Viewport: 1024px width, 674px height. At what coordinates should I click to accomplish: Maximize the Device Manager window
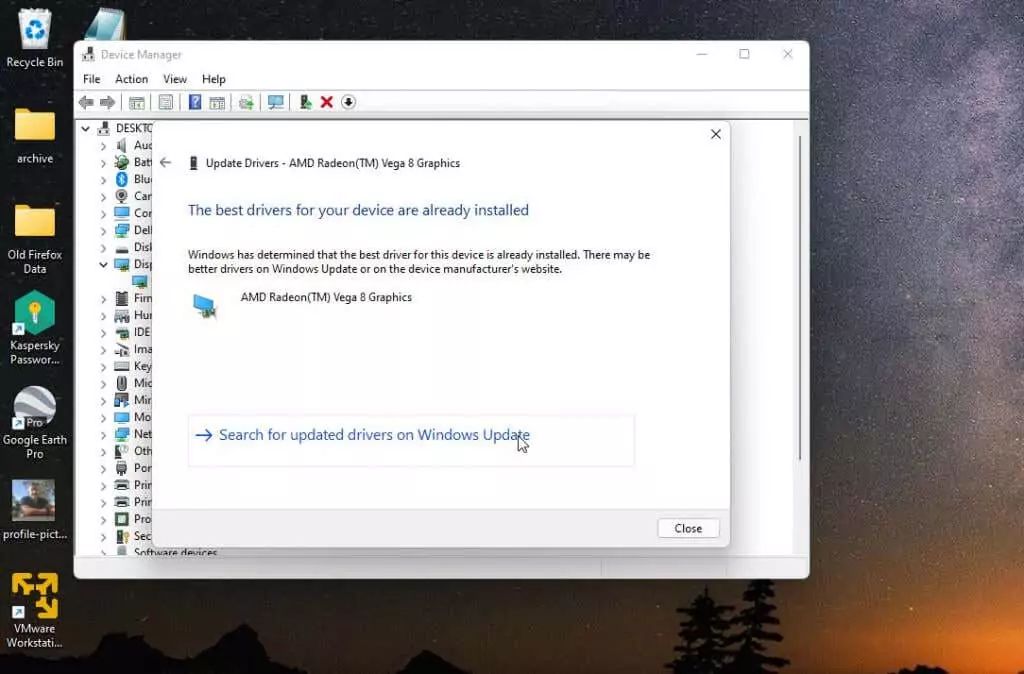point(744,54)
